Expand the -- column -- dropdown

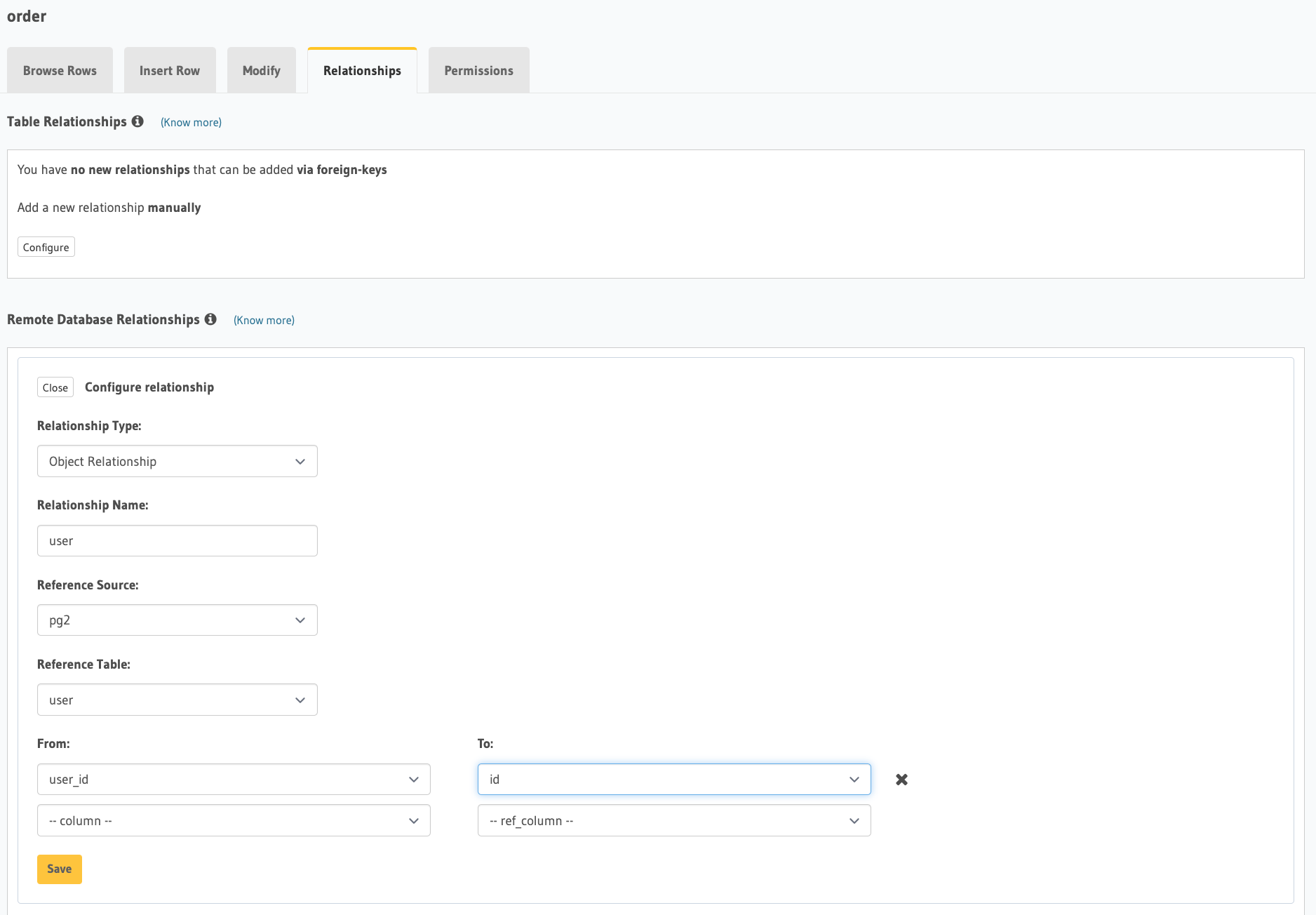(x=234, y=820)
